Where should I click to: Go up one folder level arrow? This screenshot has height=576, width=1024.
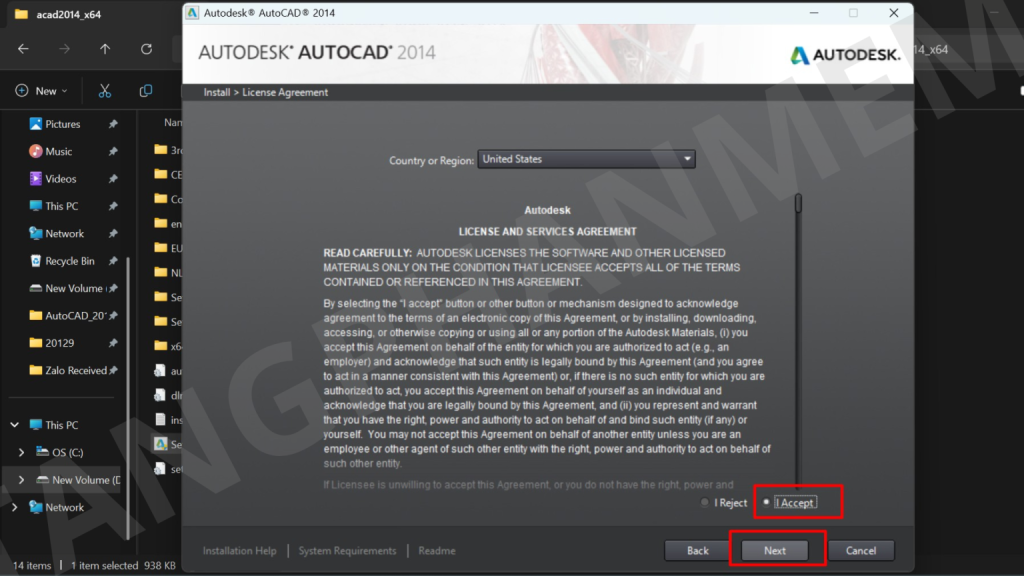105,49
